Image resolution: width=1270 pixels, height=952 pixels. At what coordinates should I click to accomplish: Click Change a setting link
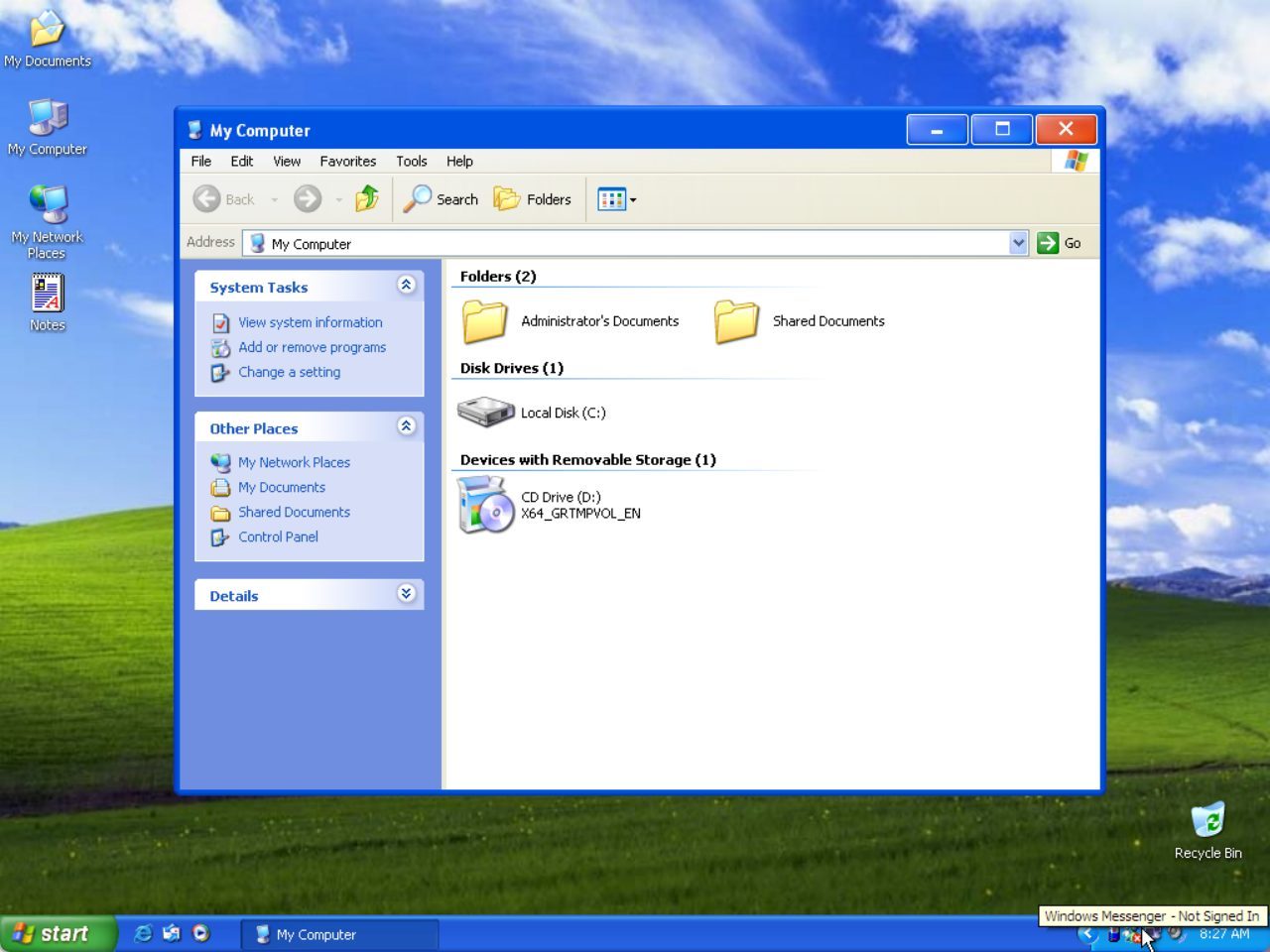click(290, 372)
